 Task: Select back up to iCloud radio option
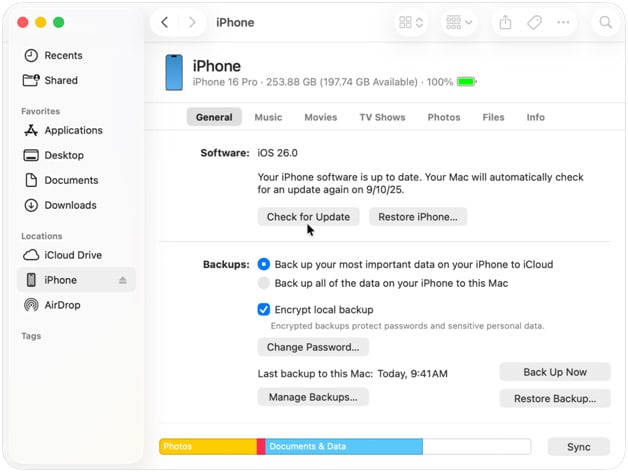[264, 264]
